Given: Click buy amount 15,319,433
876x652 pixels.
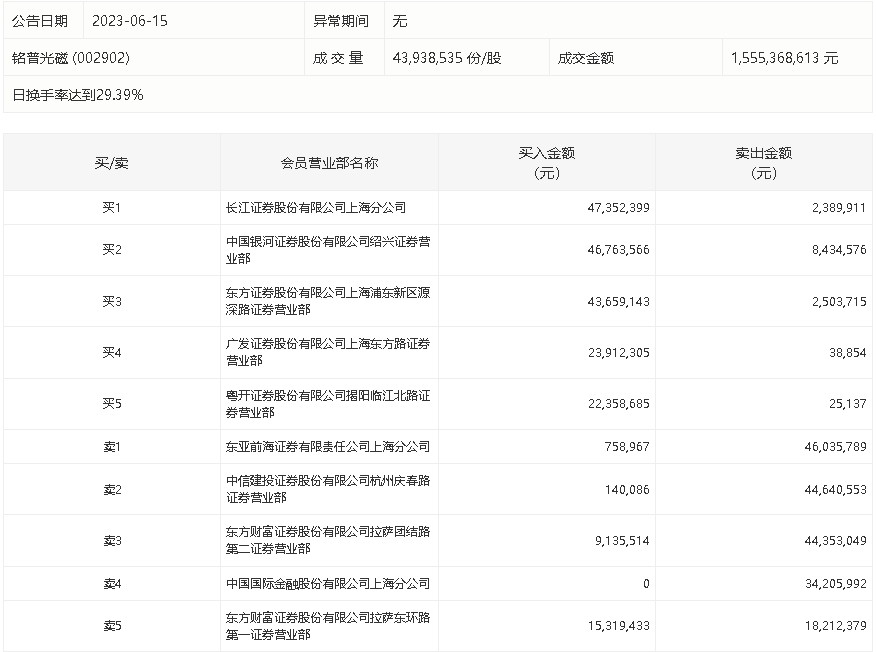Looking at the screenshot, I should [x=618, y=626].
